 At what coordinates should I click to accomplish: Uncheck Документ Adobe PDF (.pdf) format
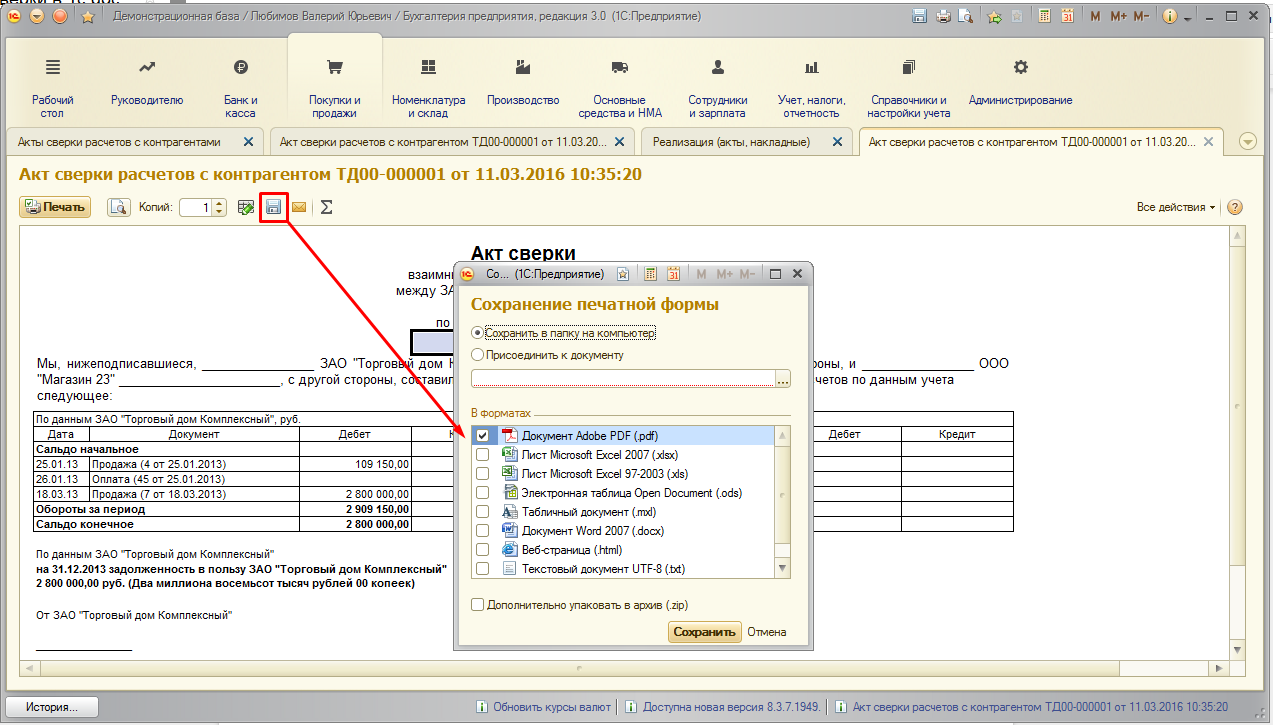(483, 435)
